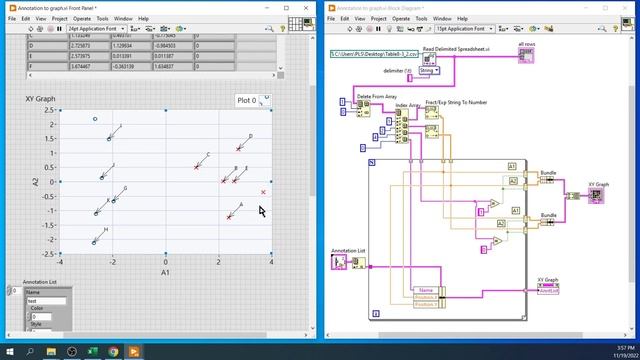Click Plot 0 legend on XY Graph
This screenshot has width=640, height=360.
pos(253,100)
